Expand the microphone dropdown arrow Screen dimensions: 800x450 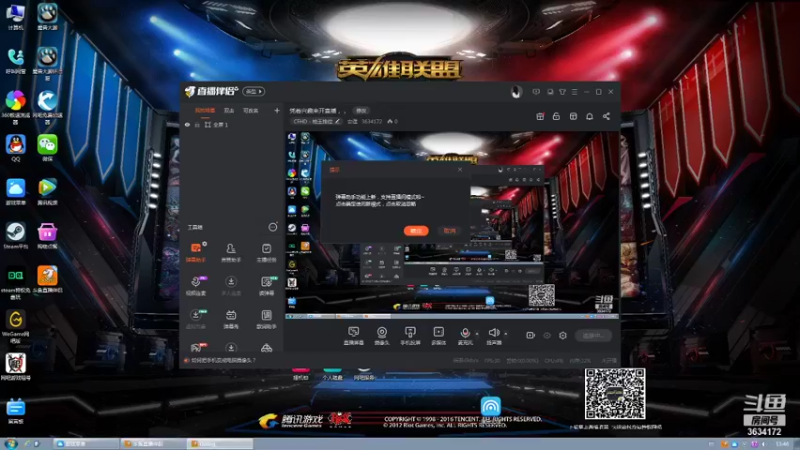(477, 334)
